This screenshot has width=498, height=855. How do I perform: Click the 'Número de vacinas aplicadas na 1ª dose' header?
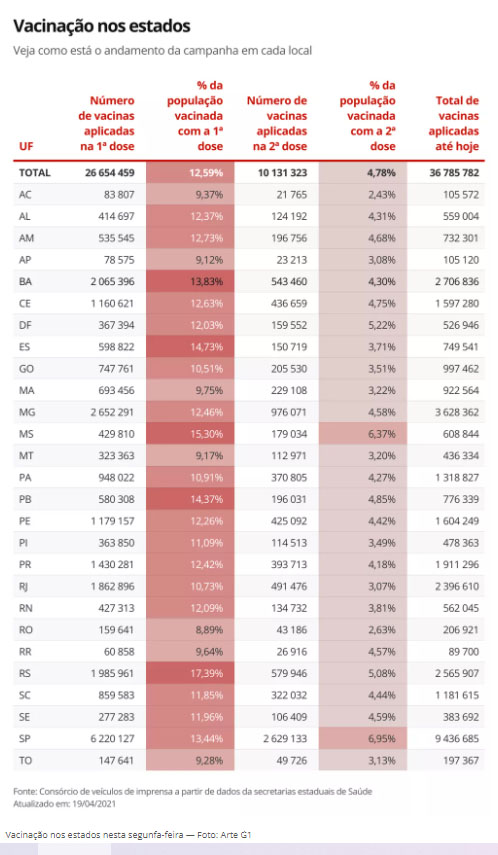click(106, 124)
